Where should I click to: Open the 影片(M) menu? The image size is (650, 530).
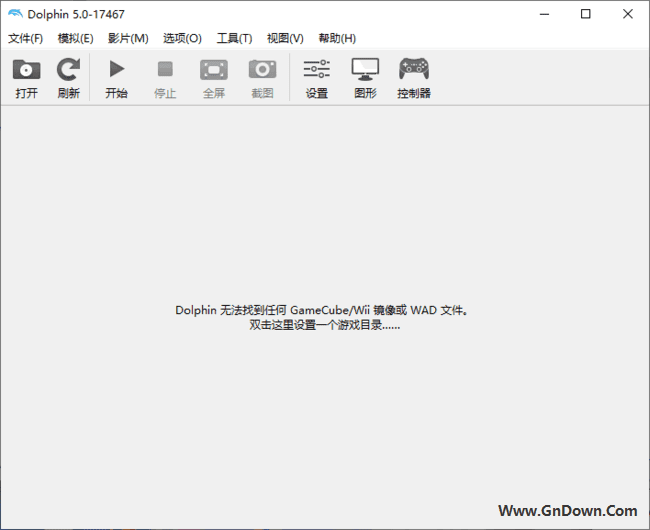tap(128, 38)
